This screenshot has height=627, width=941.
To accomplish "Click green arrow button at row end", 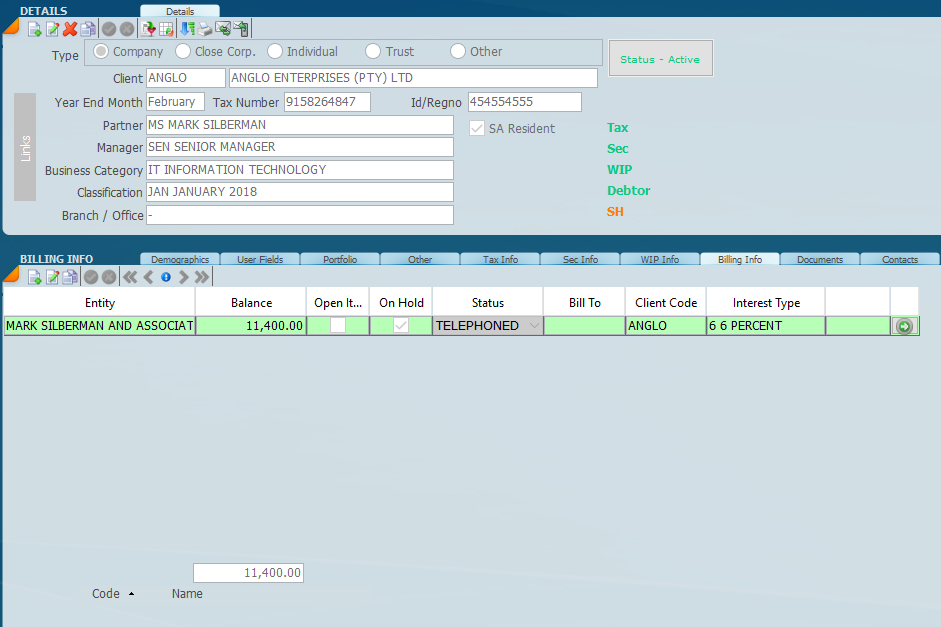I will 904,326.
